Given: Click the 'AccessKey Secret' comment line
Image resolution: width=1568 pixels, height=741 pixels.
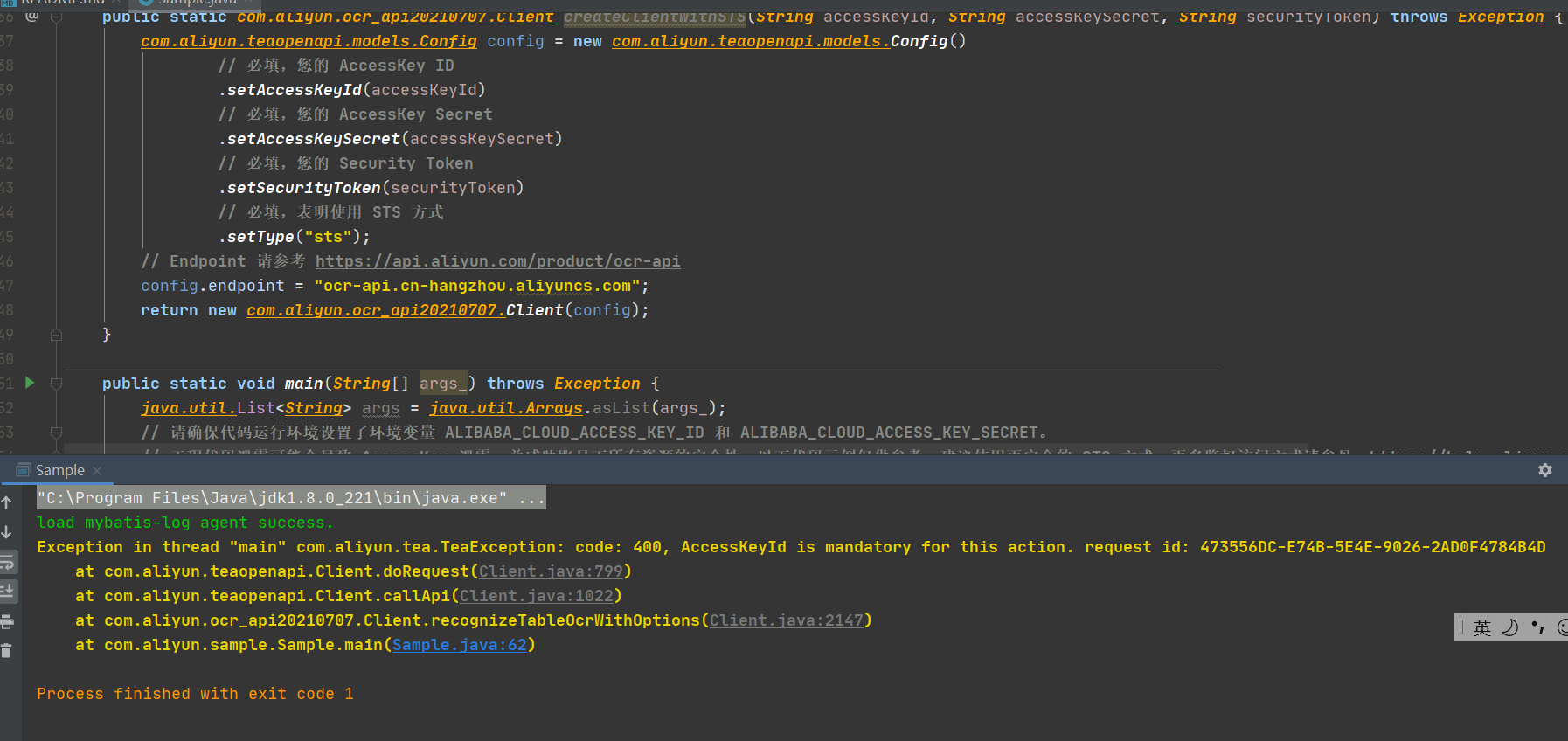Looking at the screenshot, I should pos(355,114).
